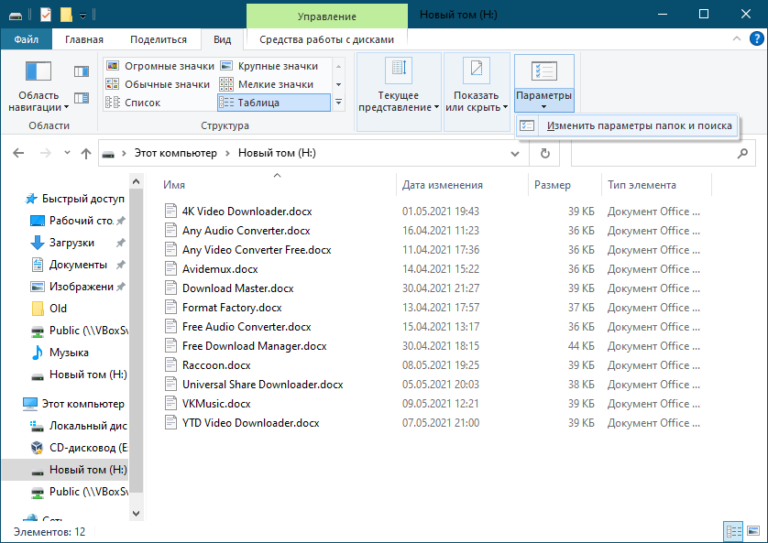Collapse the ribbon with the chevron
This screenshot has height=543, width=768.
click(736, 39)
